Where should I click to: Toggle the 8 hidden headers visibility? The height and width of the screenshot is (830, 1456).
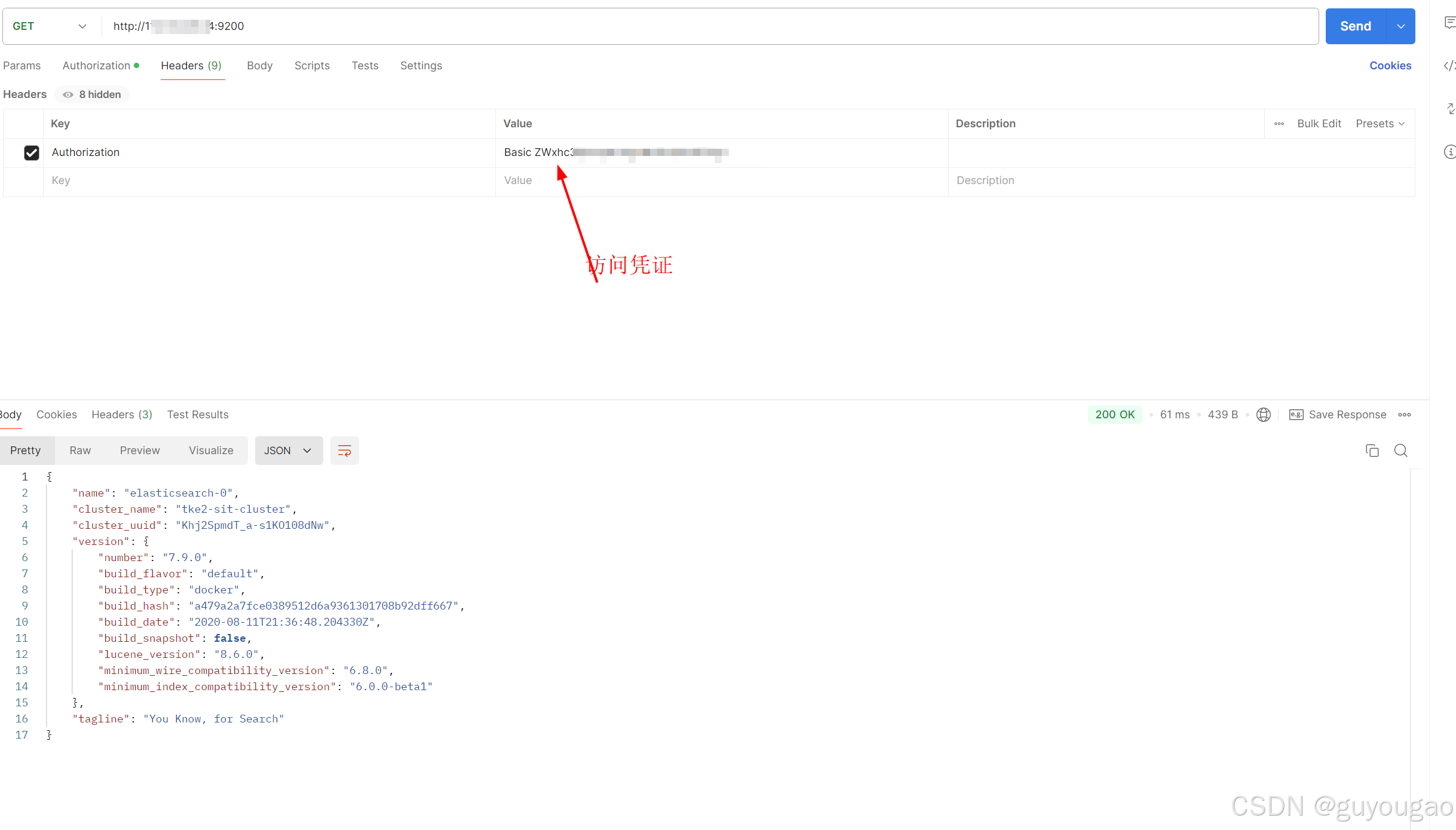click(92, 94)
